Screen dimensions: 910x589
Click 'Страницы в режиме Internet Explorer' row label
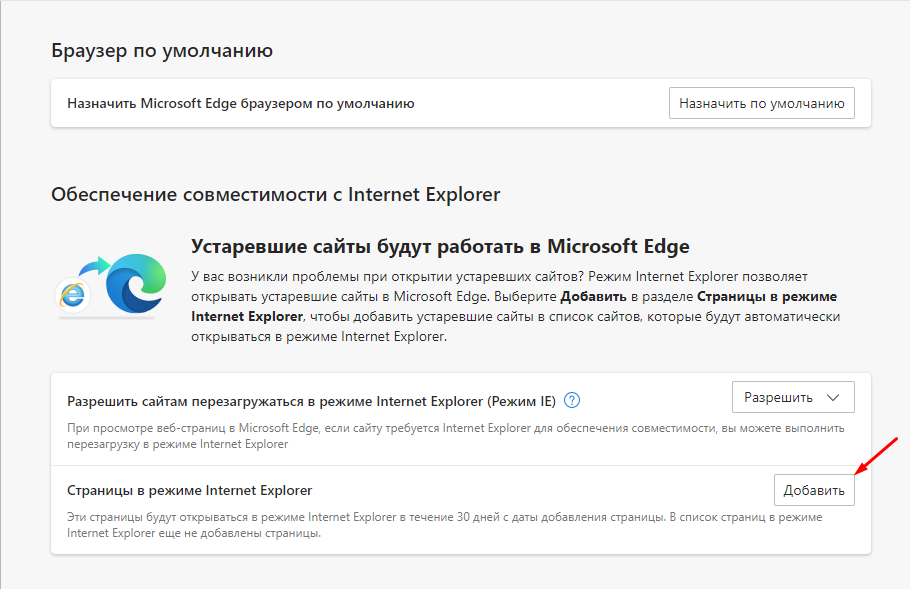click(x=190, y=490)
